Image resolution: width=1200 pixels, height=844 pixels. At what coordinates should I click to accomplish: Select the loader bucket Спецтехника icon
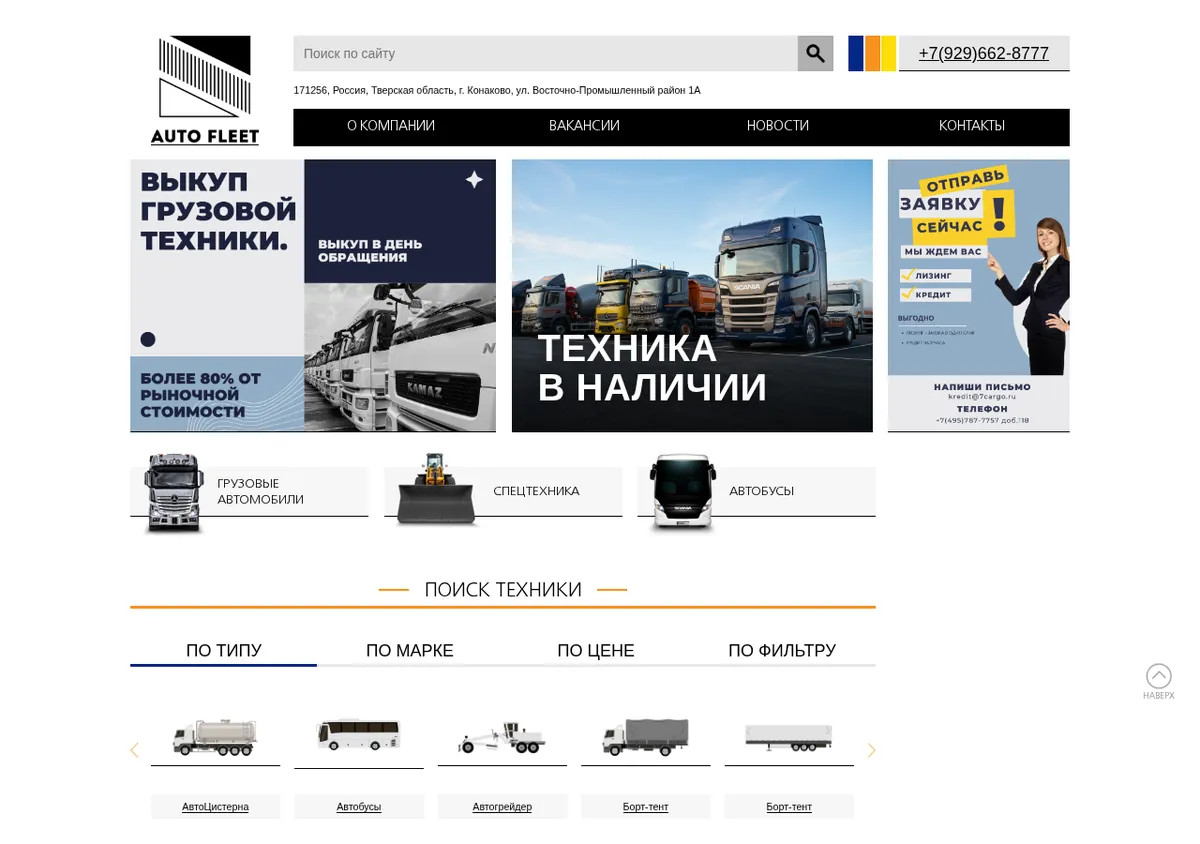435,490
